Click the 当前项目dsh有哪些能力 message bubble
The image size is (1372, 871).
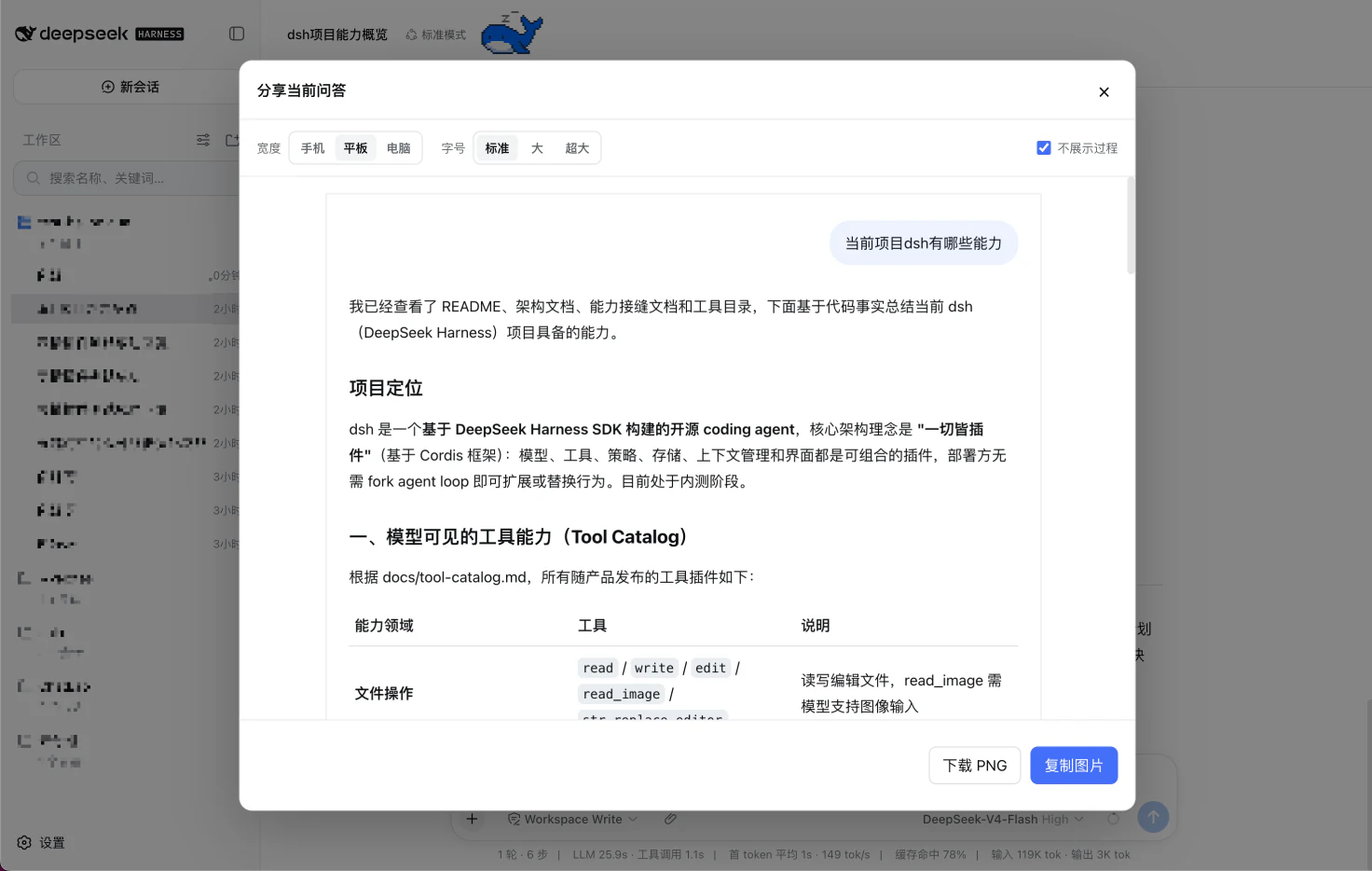click(923, 243)
